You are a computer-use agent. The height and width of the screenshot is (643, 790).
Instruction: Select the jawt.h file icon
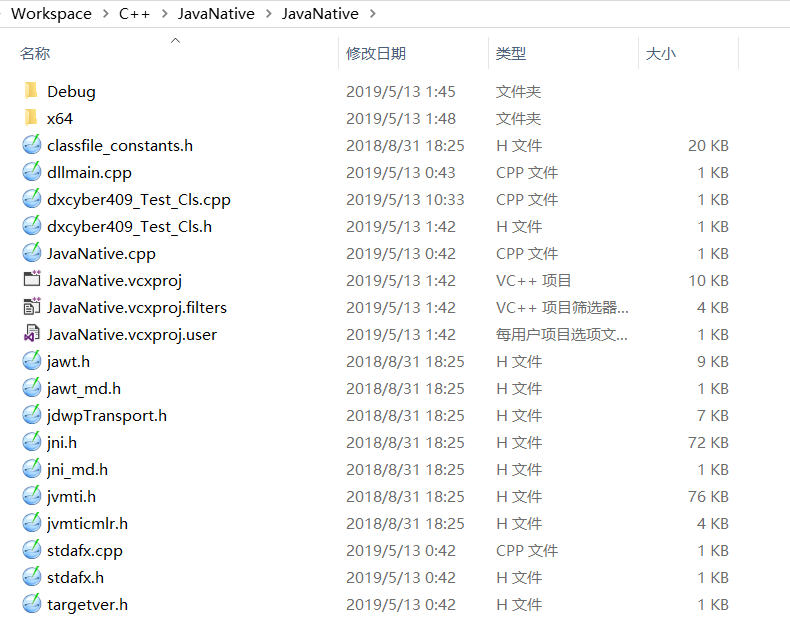coord(32,361)
